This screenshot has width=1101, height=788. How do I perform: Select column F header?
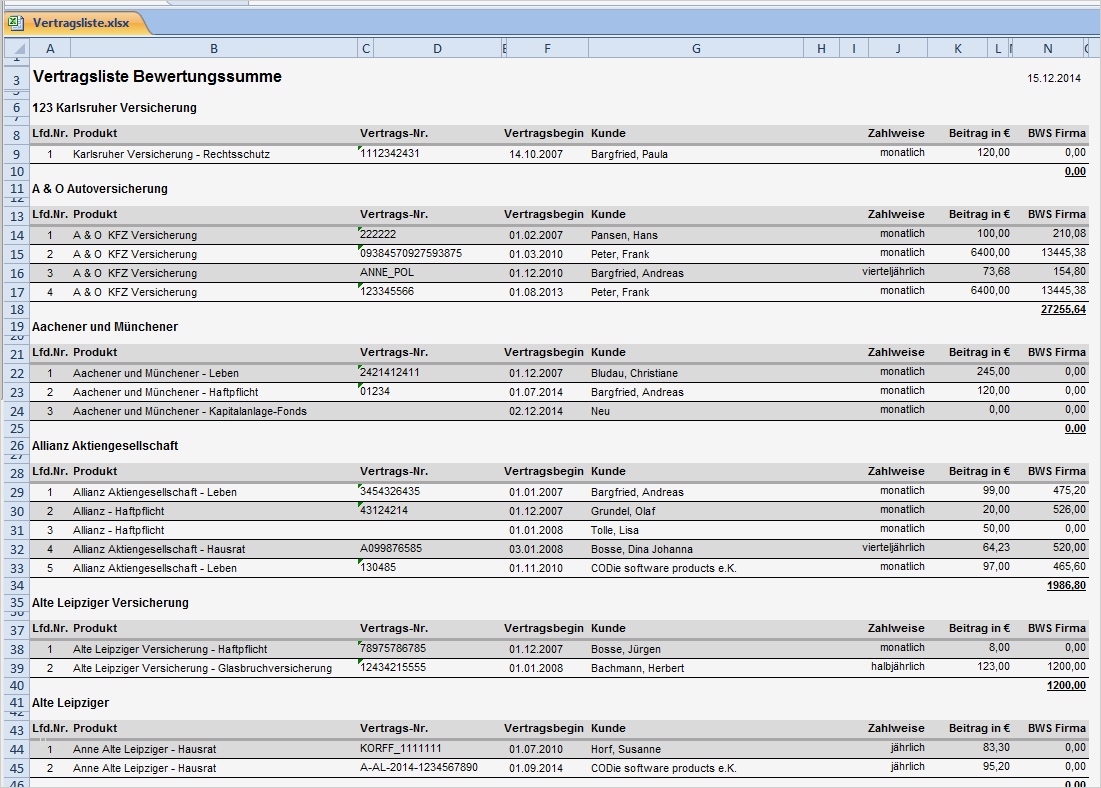click(x=547, y=48)
